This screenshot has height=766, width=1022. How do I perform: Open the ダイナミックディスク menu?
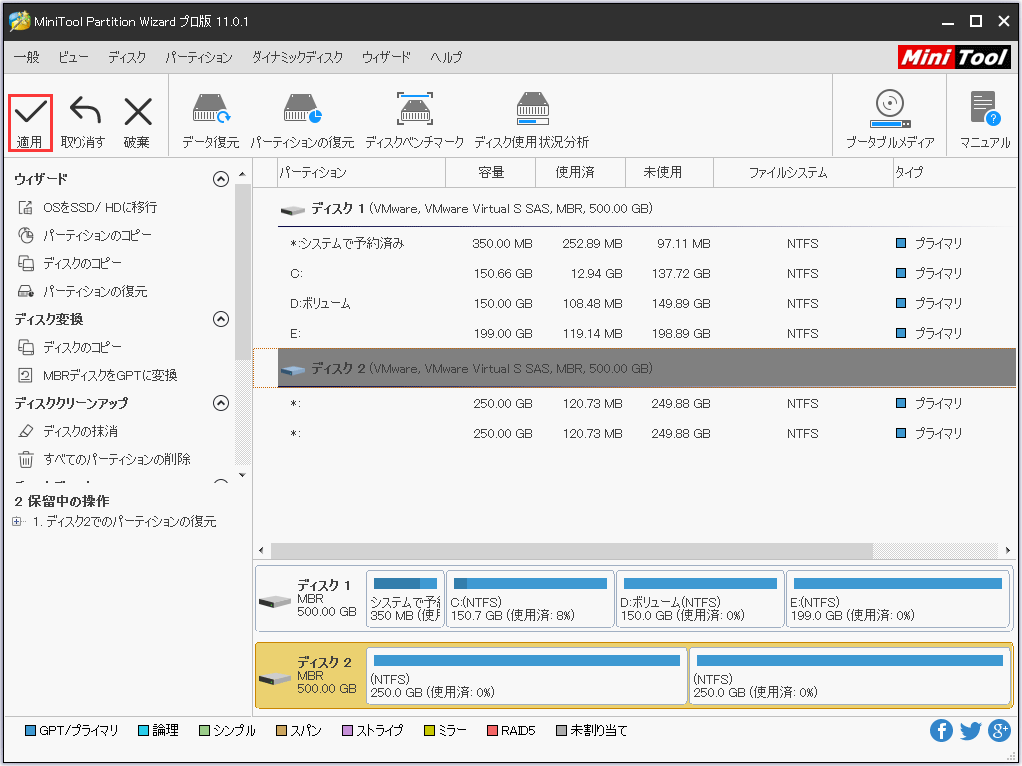297,57
